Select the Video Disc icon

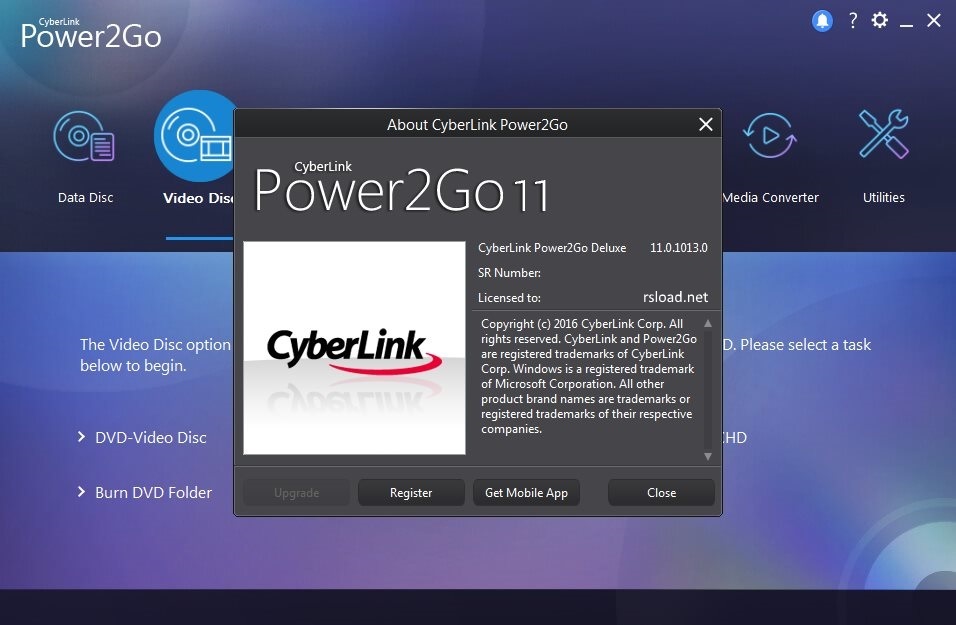click(194, 136)
